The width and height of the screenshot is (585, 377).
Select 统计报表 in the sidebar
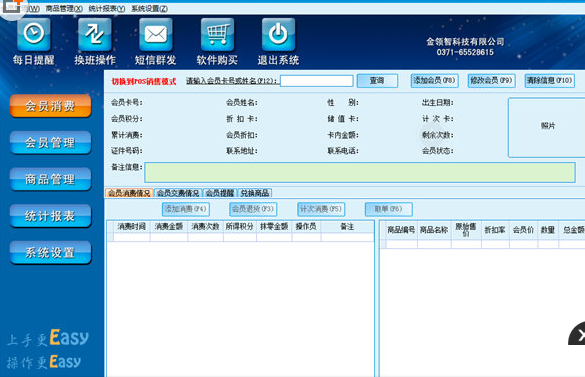pyautogui.click(x=50, y=216)
